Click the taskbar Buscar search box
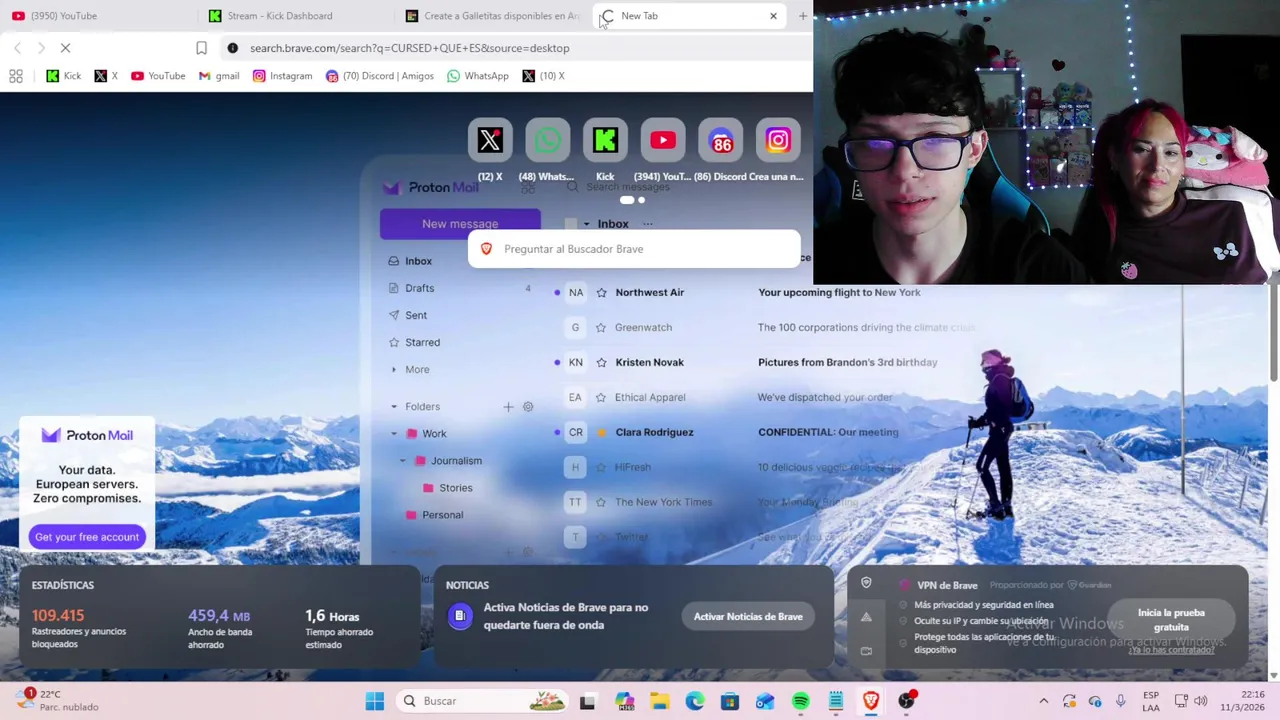 [x=483, y=701]
